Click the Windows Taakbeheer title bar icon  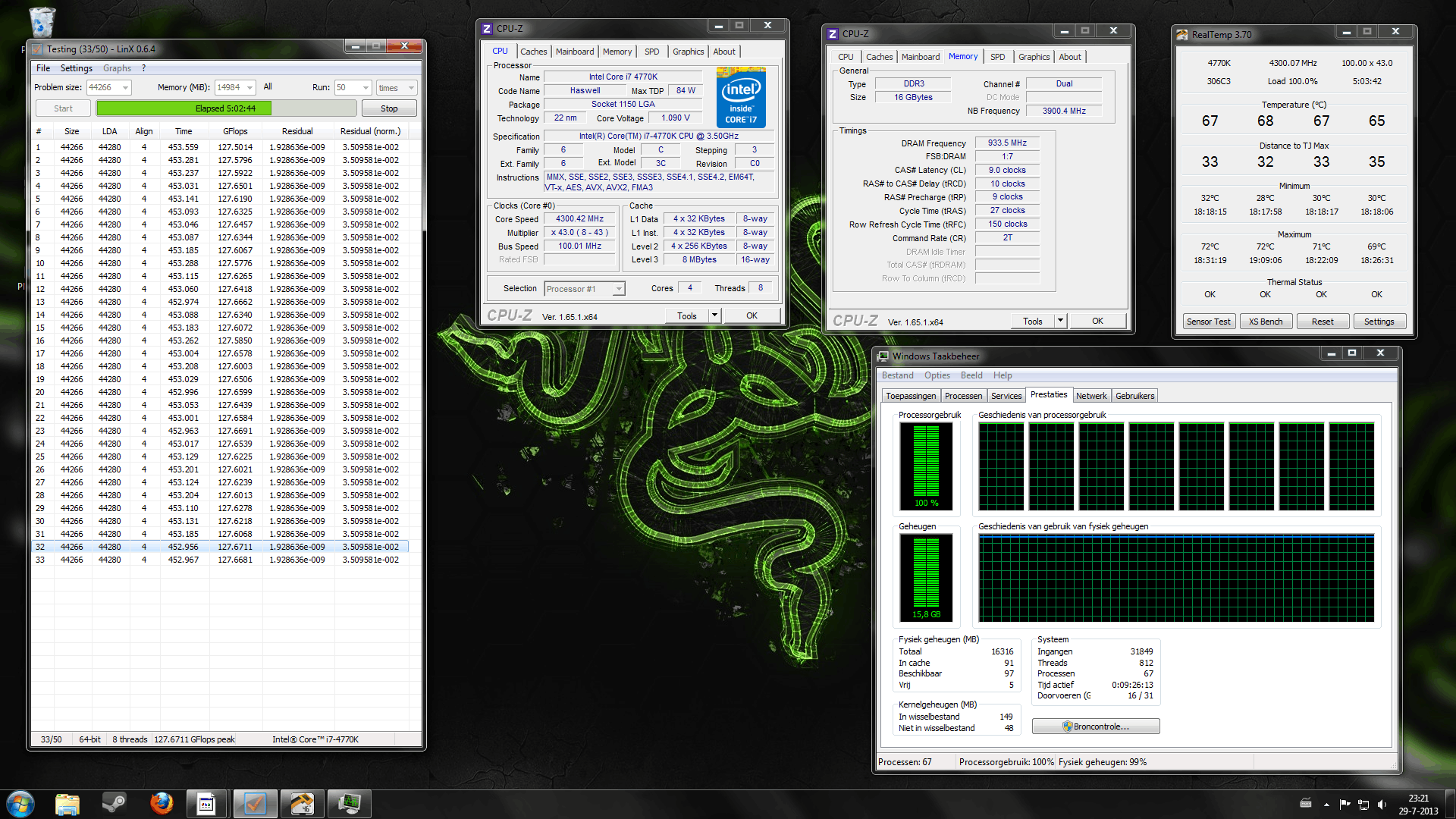click(883, 356)
